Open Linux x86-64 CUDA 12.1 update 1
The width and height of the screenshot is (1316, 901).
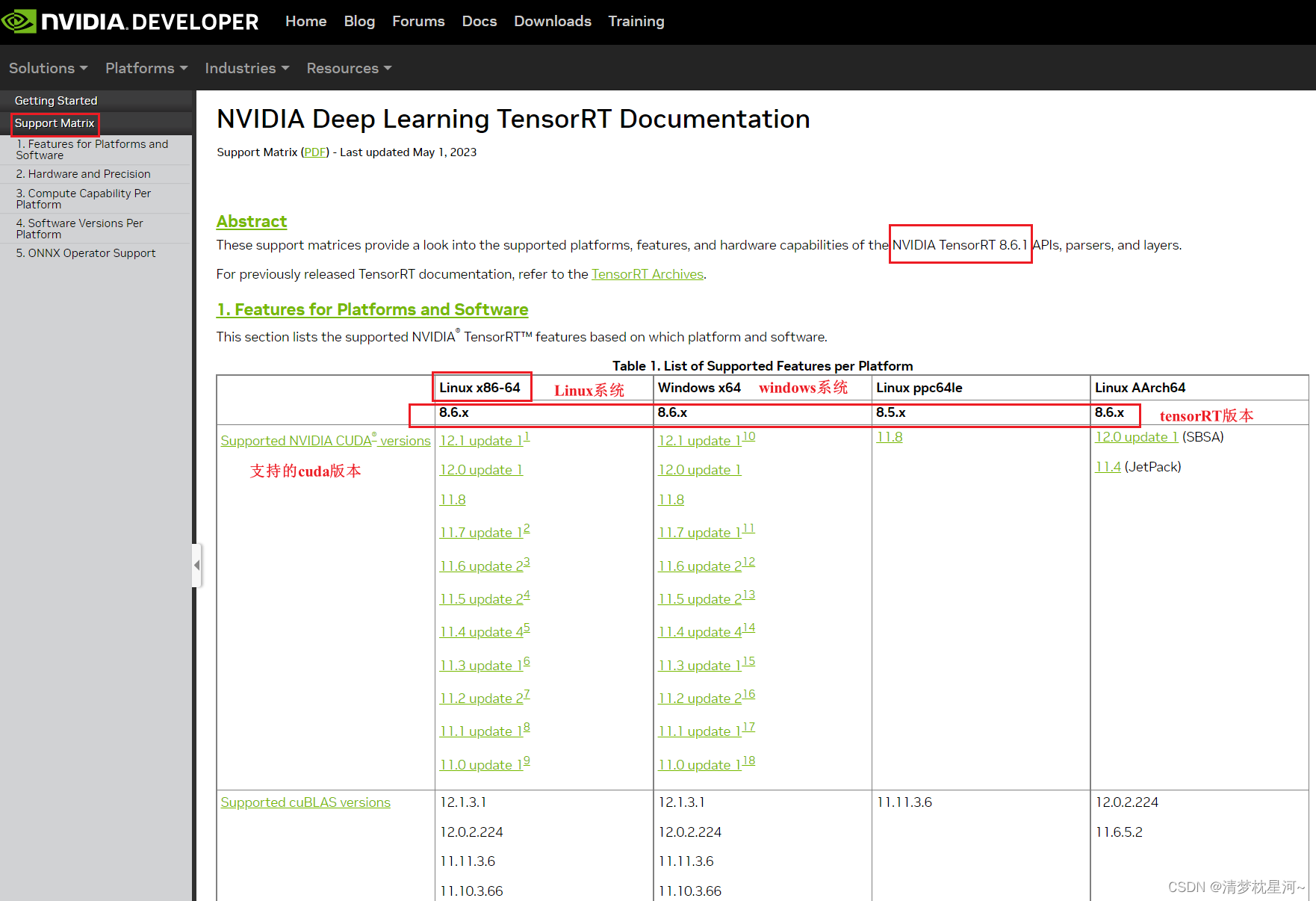(481, 440)
